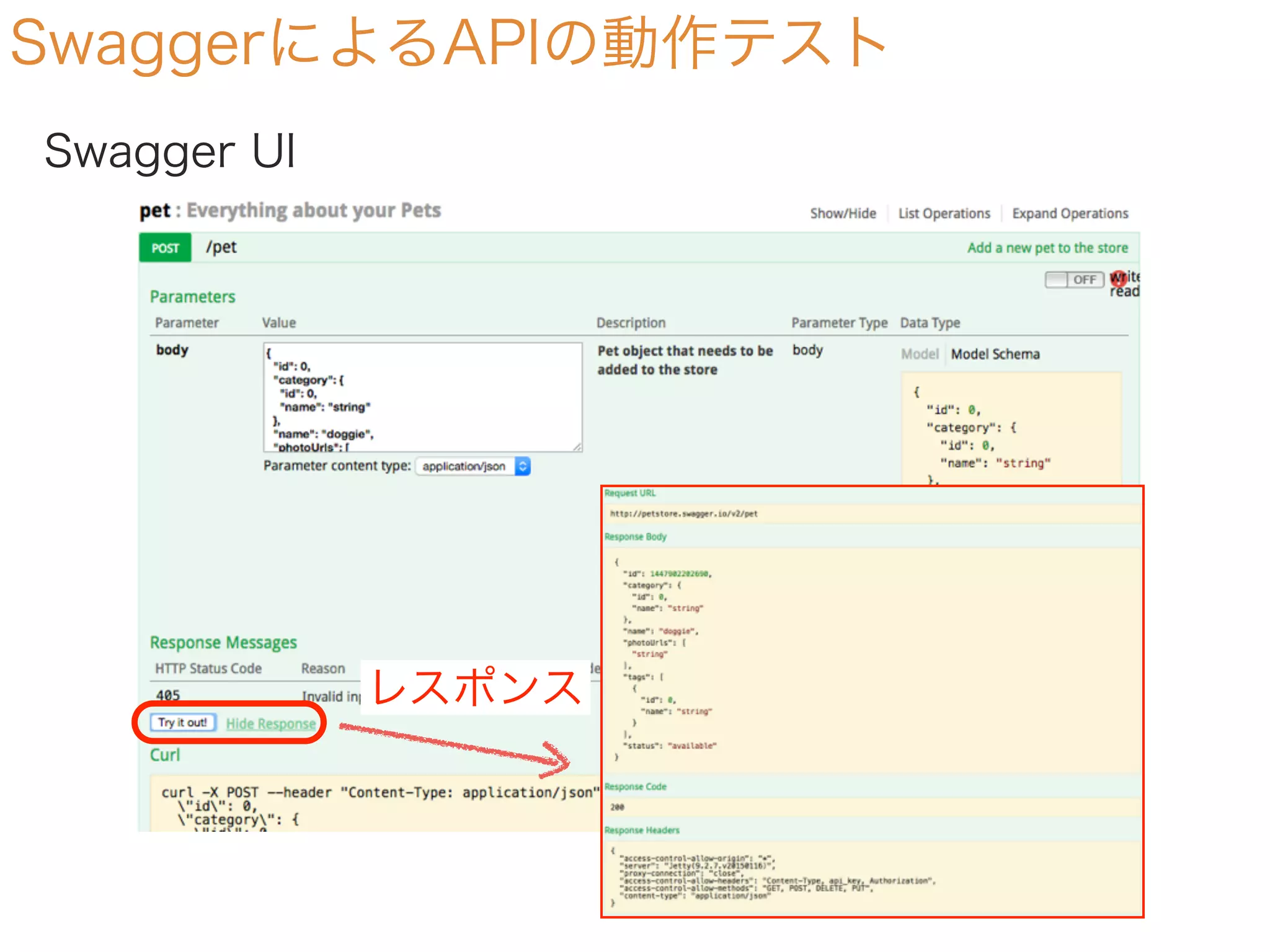The width and height of the screenshot is (1270, 952).
Task: Click the Request URL label
Action: 630,493
